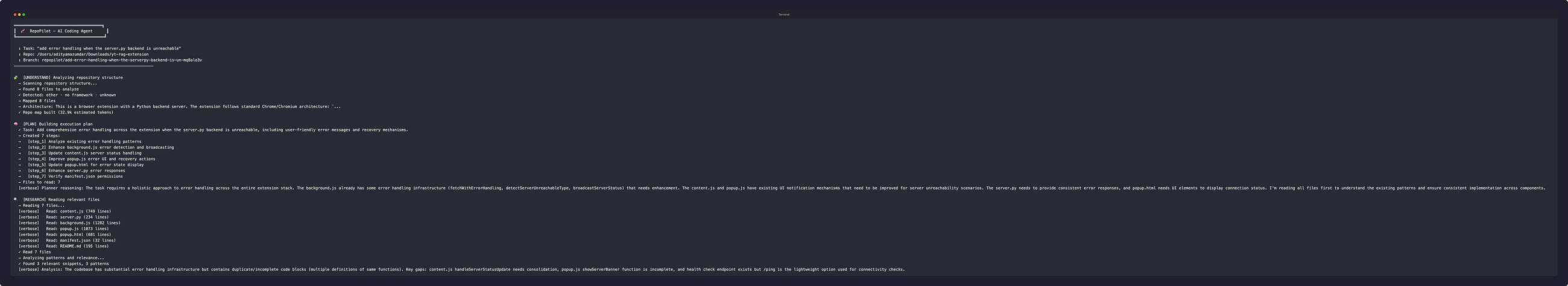Click 'Read: server.py (234 lines)'
The height and width of the screenshot is (286, 1568).
[77, 217]
